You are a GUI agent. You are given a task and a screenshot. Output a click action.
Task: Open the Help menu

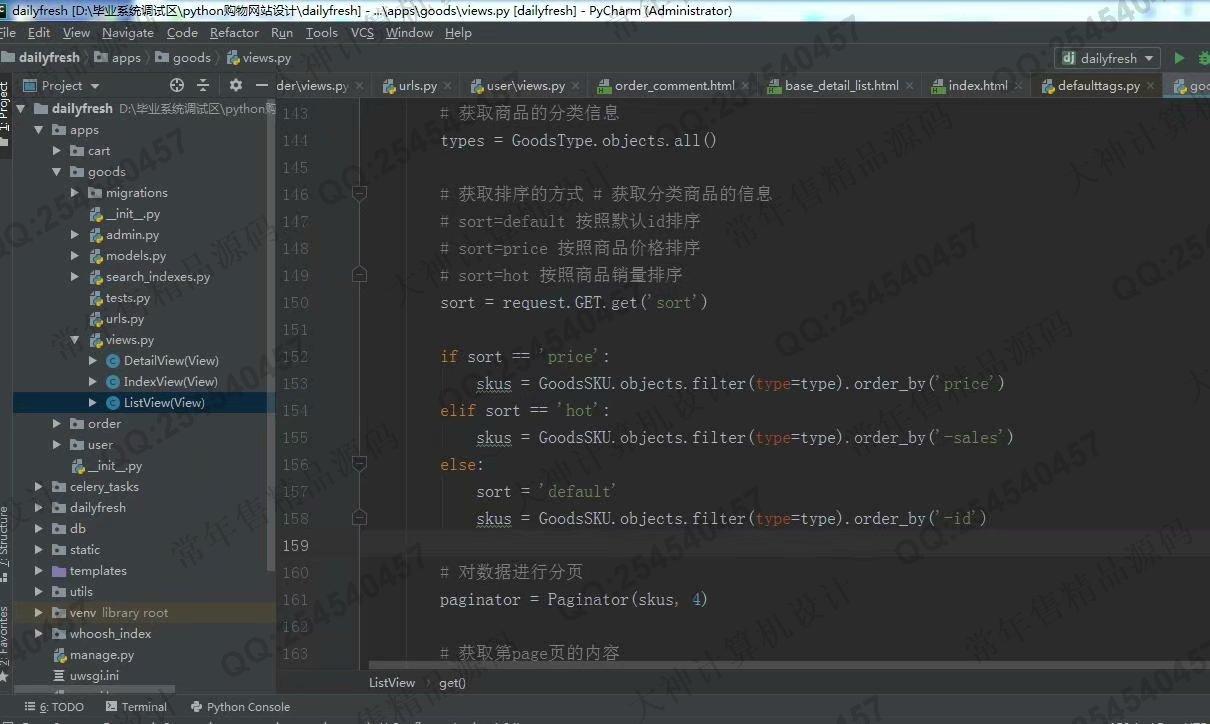tap(458, 33)
